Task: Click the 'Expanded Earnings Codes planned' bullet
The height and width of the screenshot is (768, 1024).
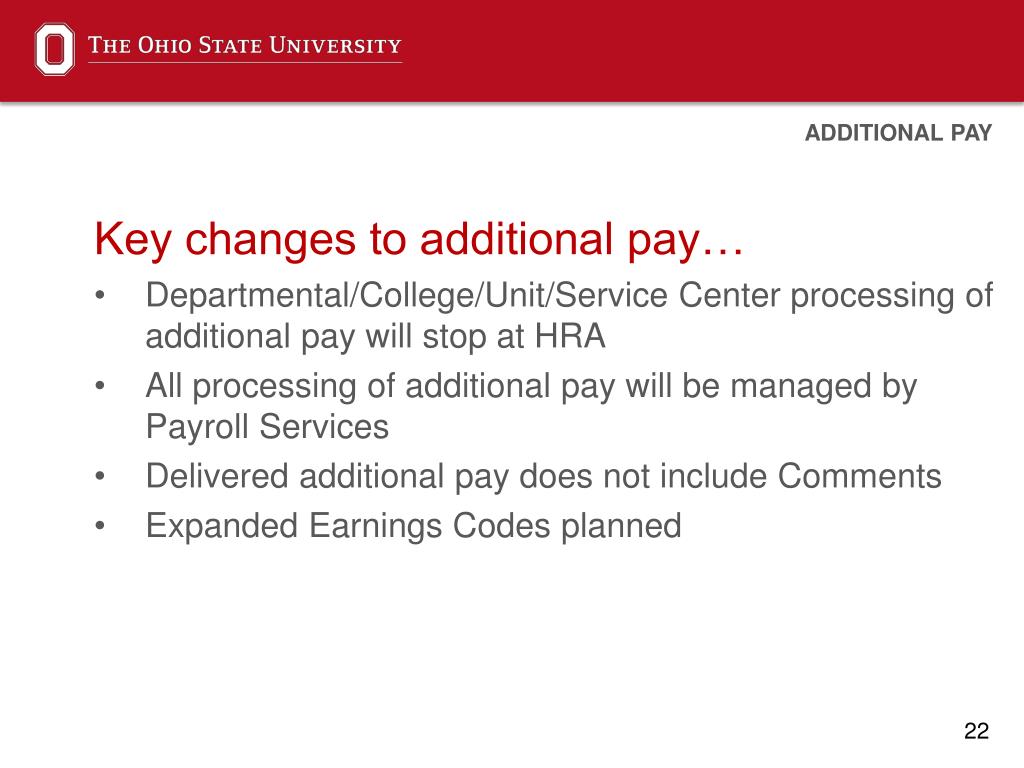Action: pos(413,526)
